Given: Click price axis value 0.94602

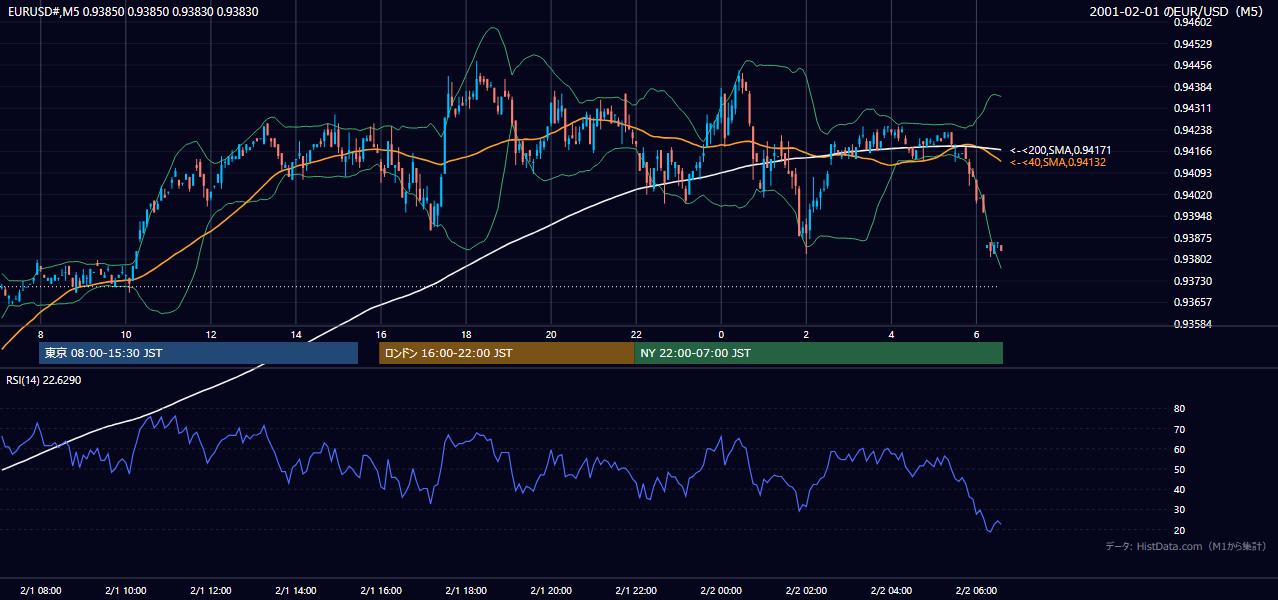Looking at the screenshot, I should (x=1193, y=22).
